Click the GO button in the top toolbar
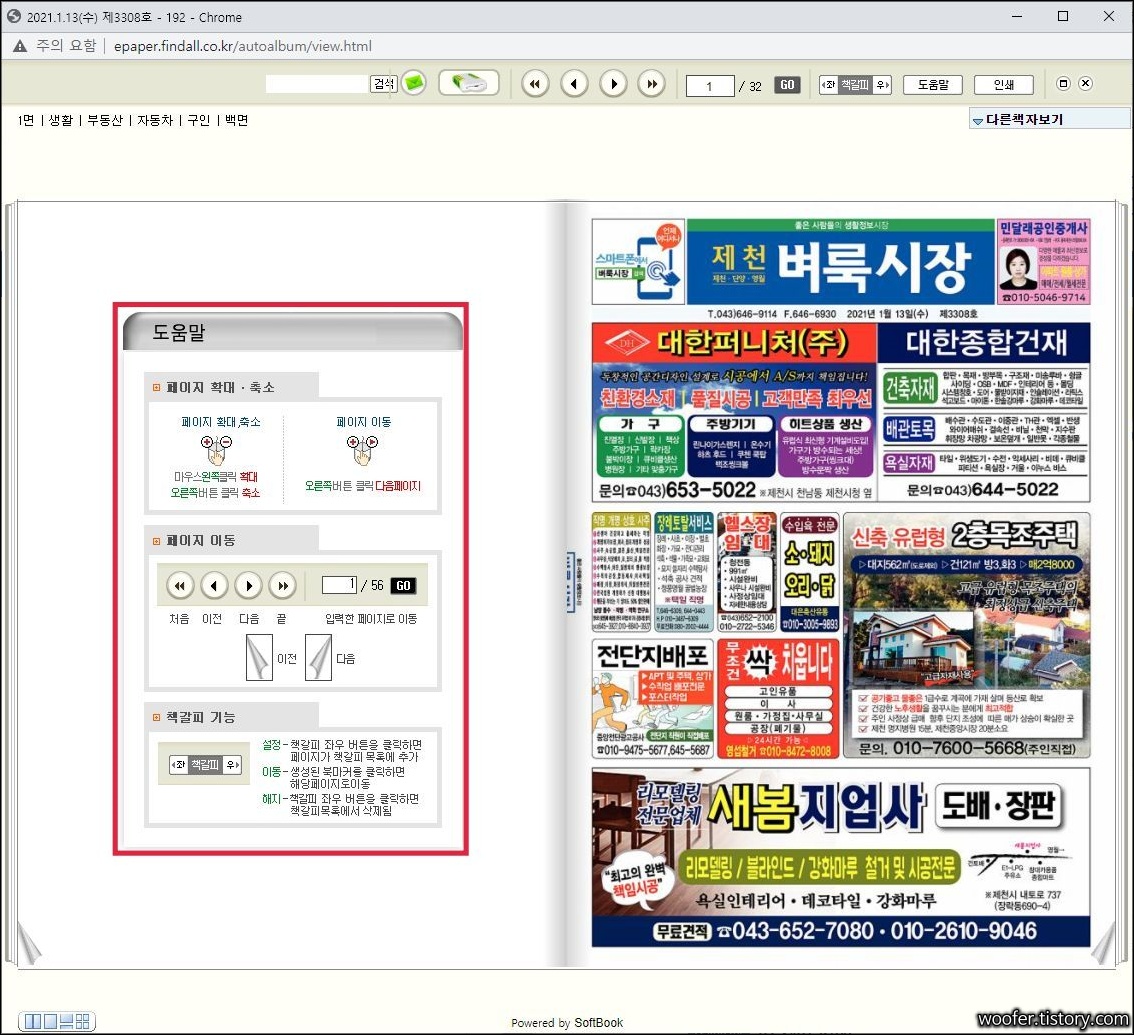The image size is (1134, 1035). click(x=787, y=85)
